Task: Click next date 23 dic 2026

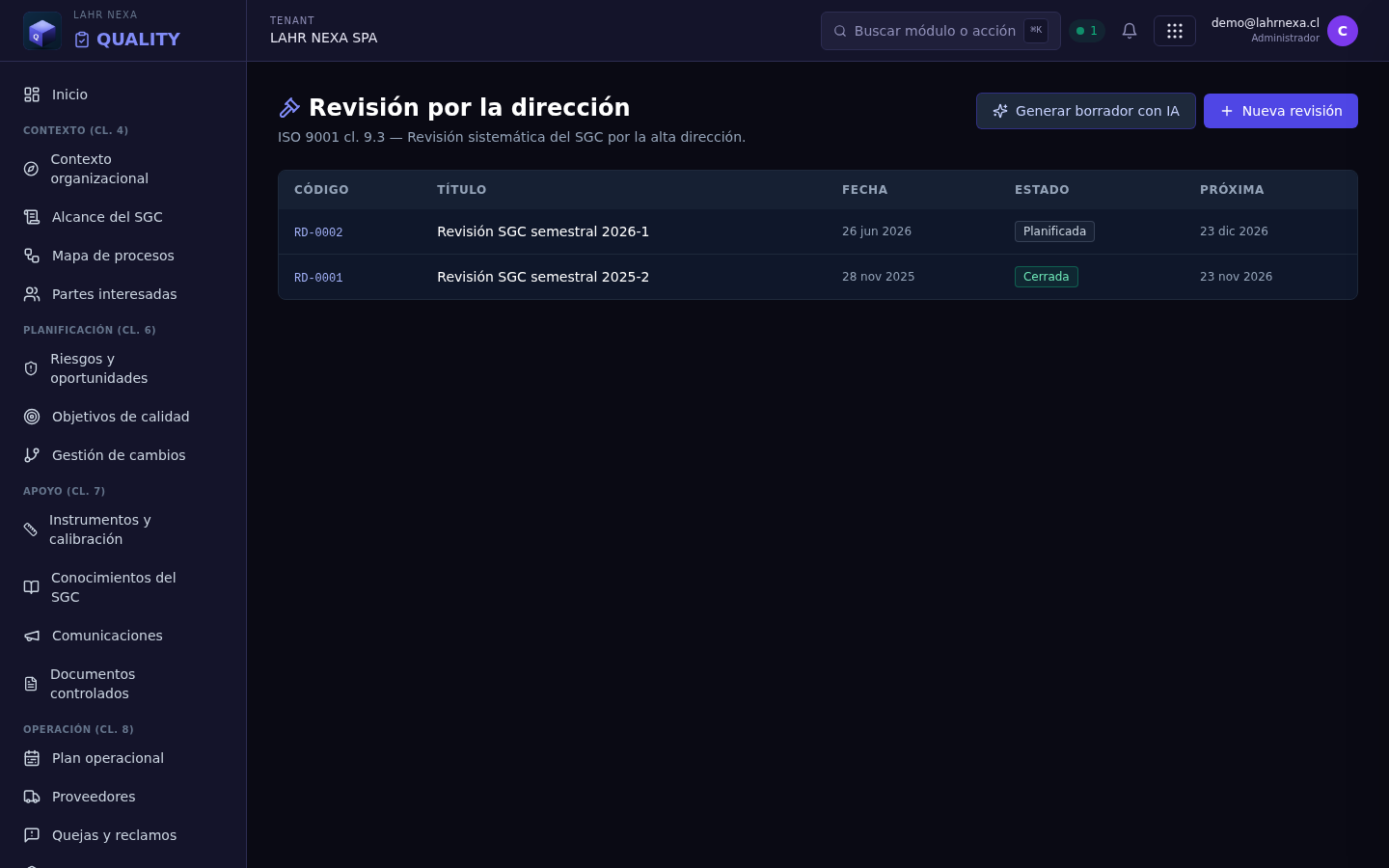Action: coord(1234,231)
